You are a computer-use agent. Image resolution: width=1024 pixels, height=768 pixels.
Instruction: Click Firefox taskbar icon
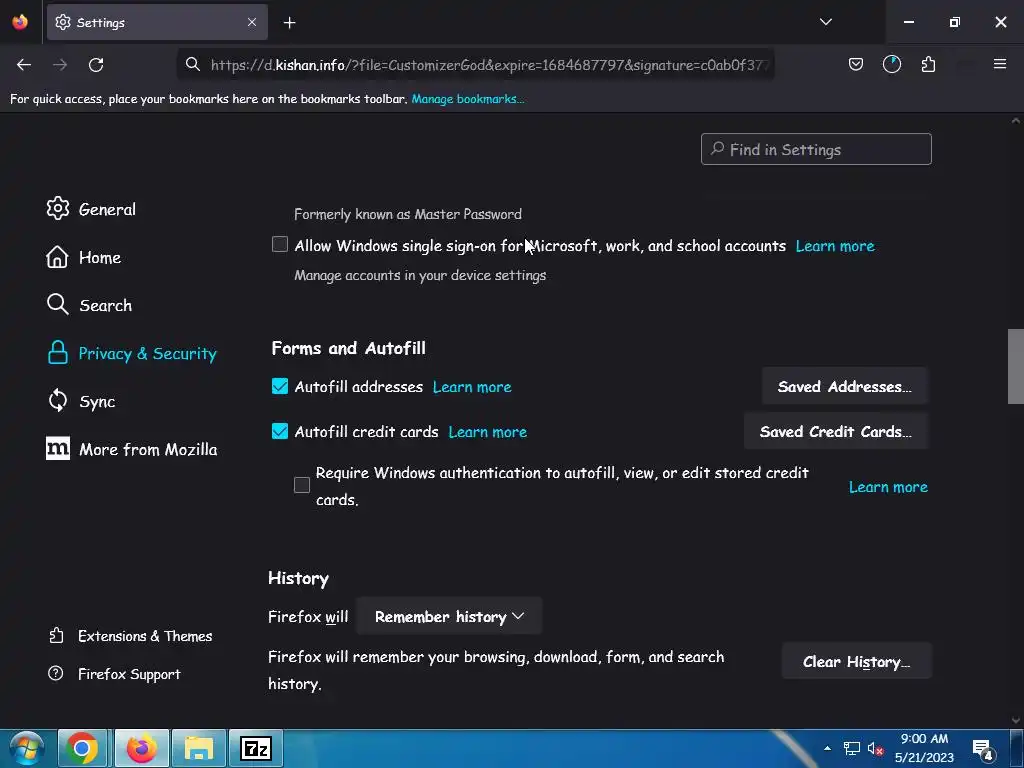(x=142, y=748)
